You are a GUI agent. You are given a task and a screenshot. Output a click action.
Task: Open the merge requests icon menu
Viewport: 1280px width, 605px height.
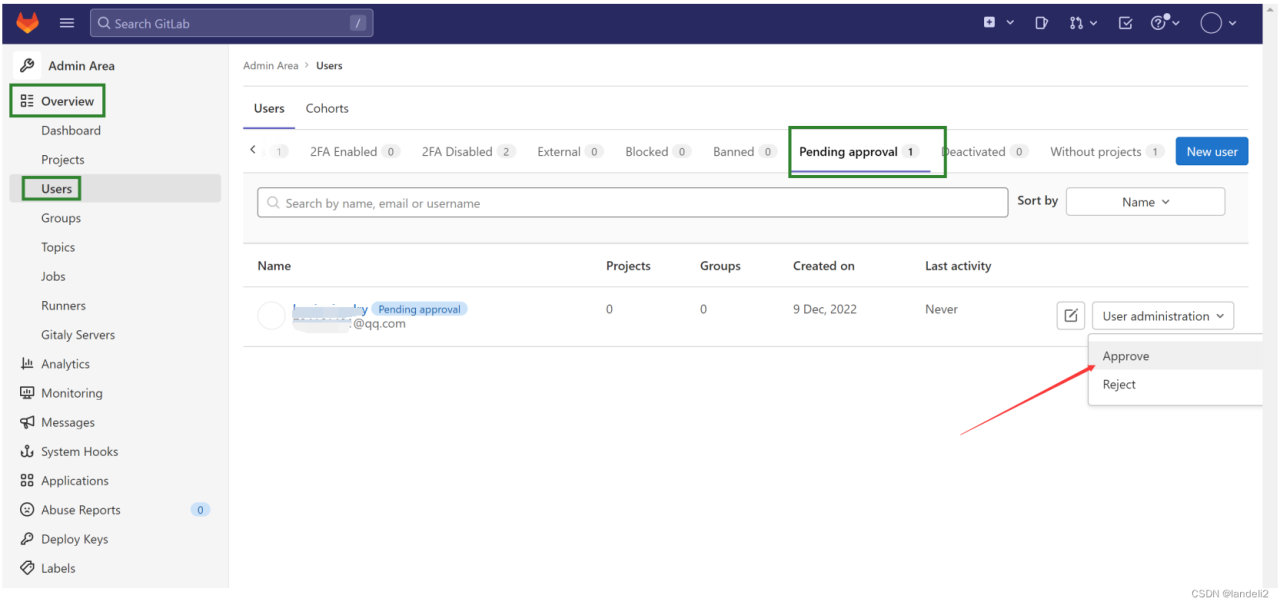(x=1082, y=23)
